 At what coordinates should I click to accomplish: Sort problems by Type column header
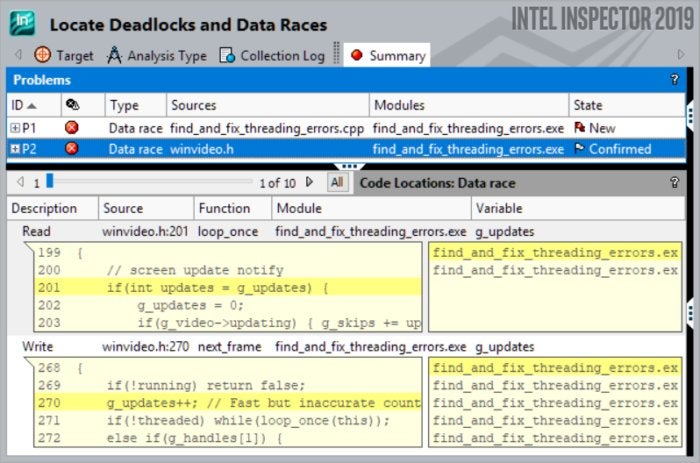point(136,105)
